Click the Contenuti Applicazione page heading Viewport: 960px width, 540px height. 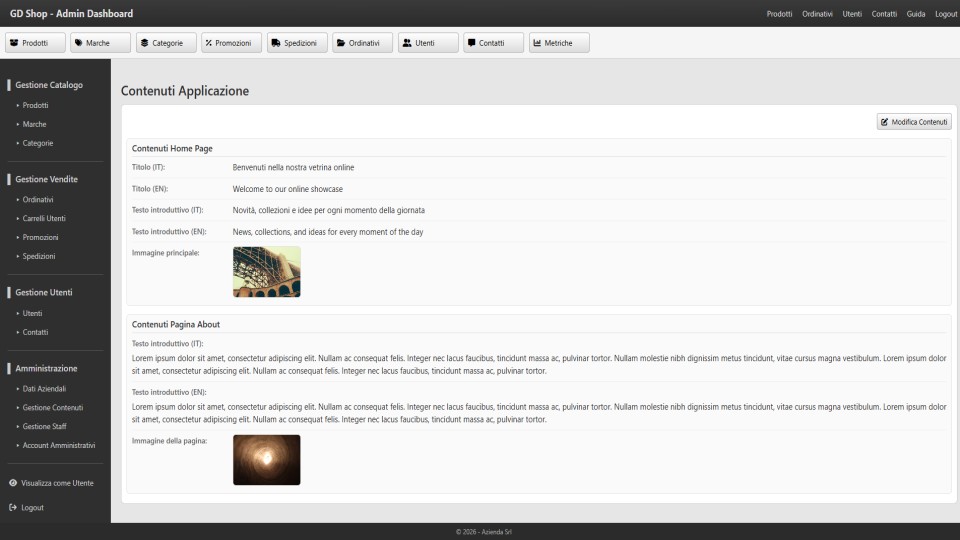(185, 91)
